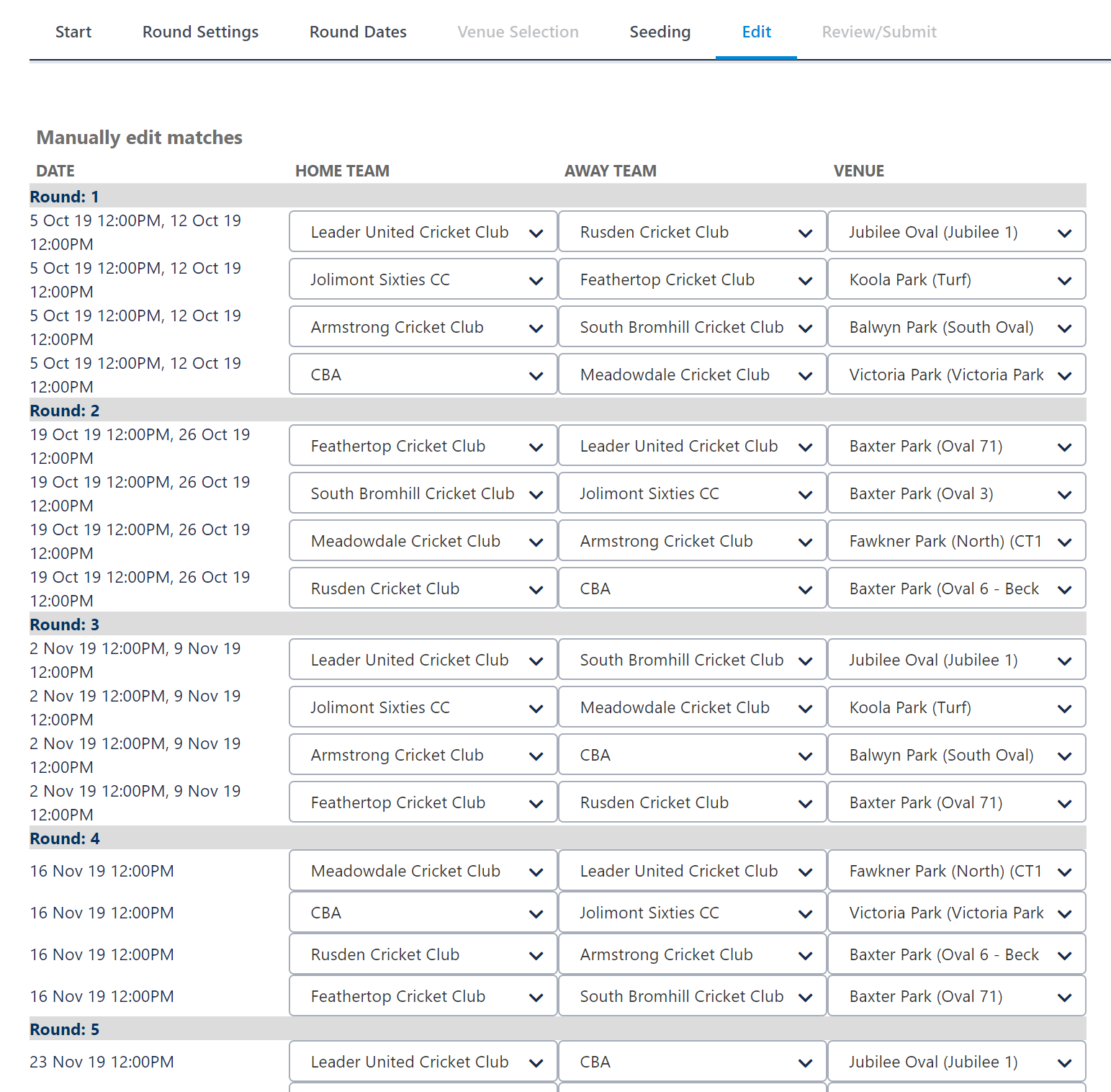The image size is (1111, 1092).
Task: Open Round 1 Jubilee Oval venue dropdown
Action: coord(957,231)
